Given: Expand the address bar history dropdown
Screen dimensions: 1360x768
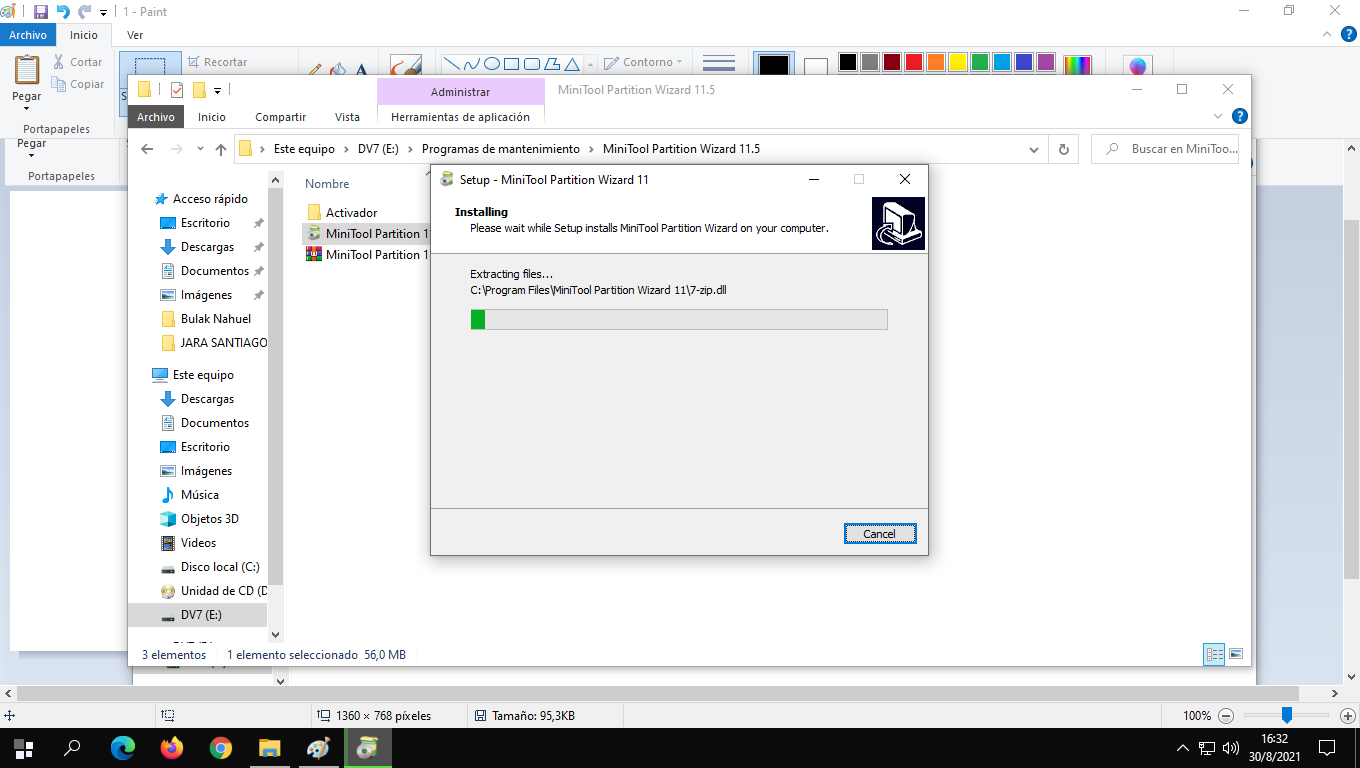Looking at the screenshot, I should (1034, 149).
